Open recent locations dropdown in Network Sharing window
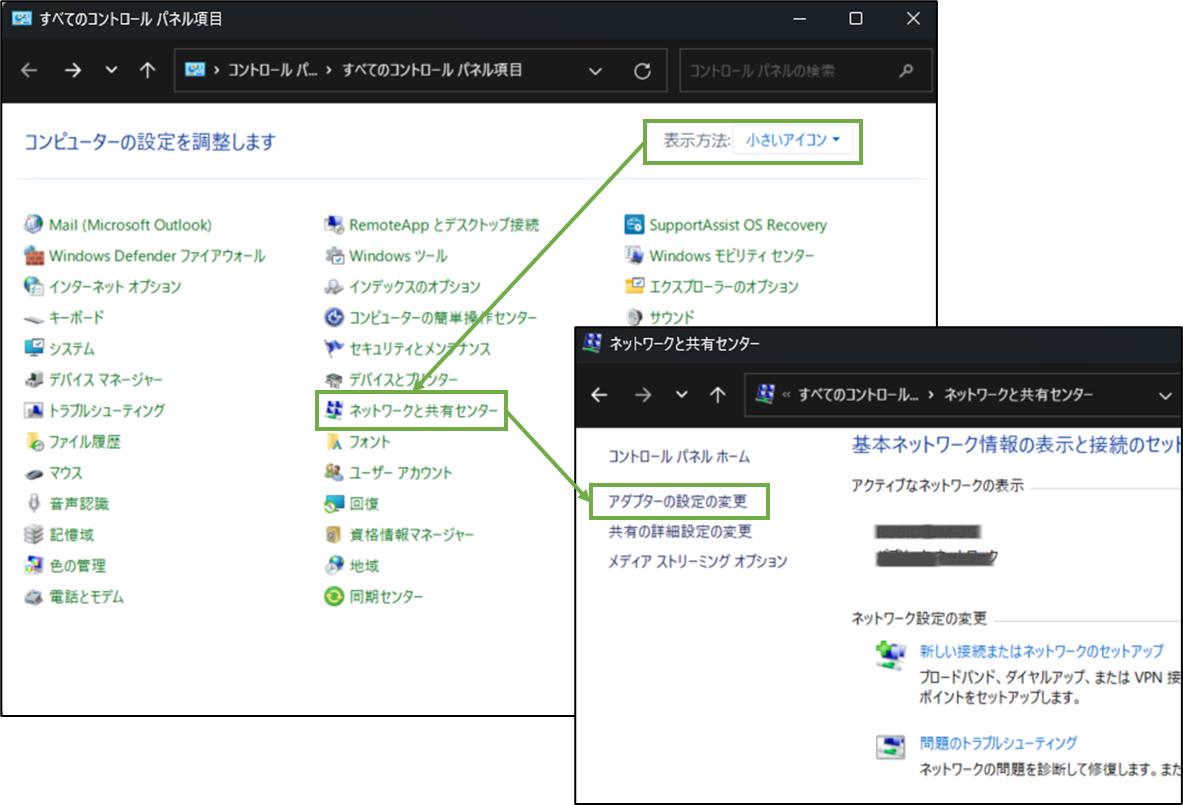 click(x=681, y=394)
